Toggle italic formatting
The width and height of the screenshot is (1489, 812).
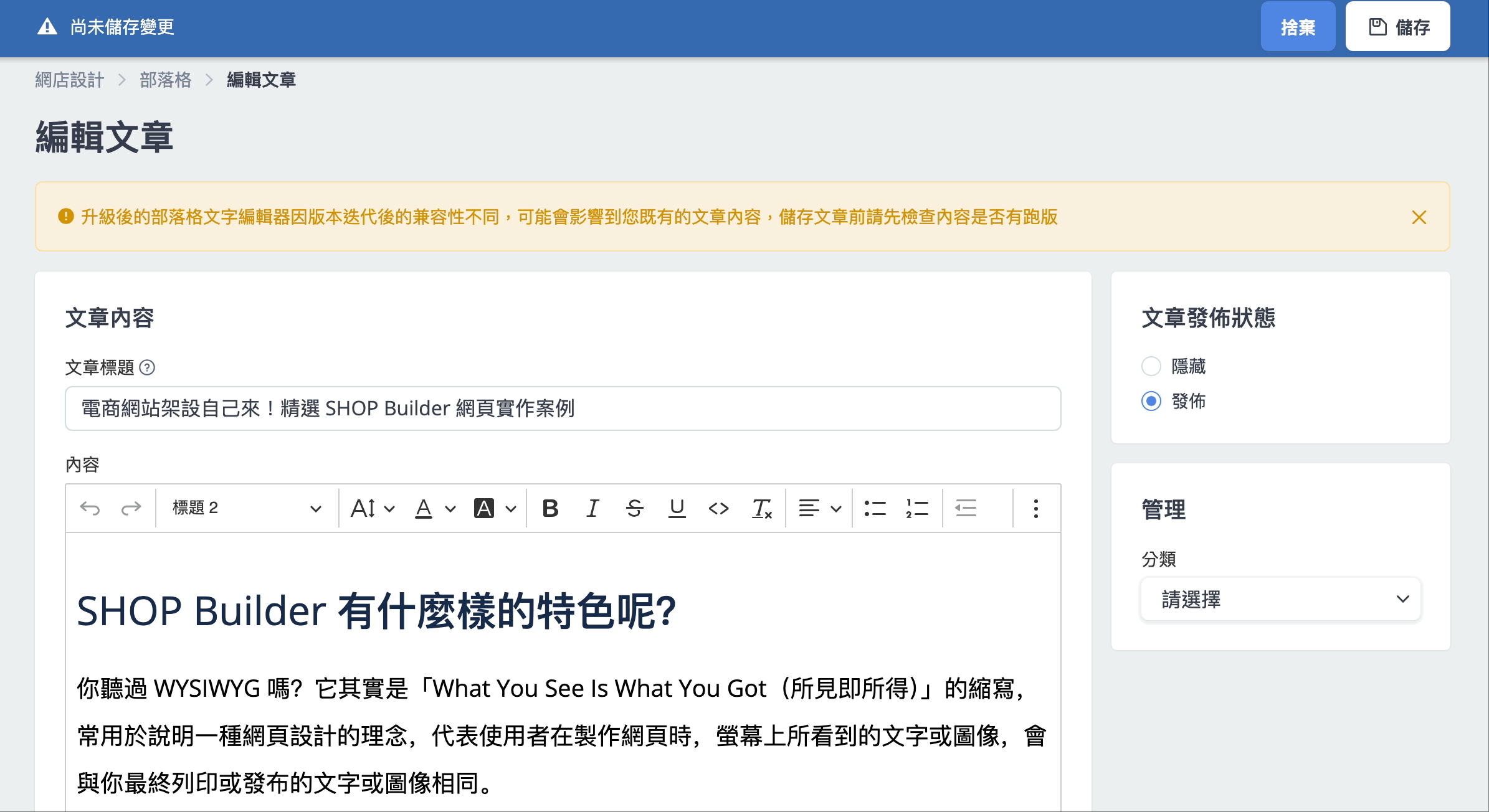(592, 508)
